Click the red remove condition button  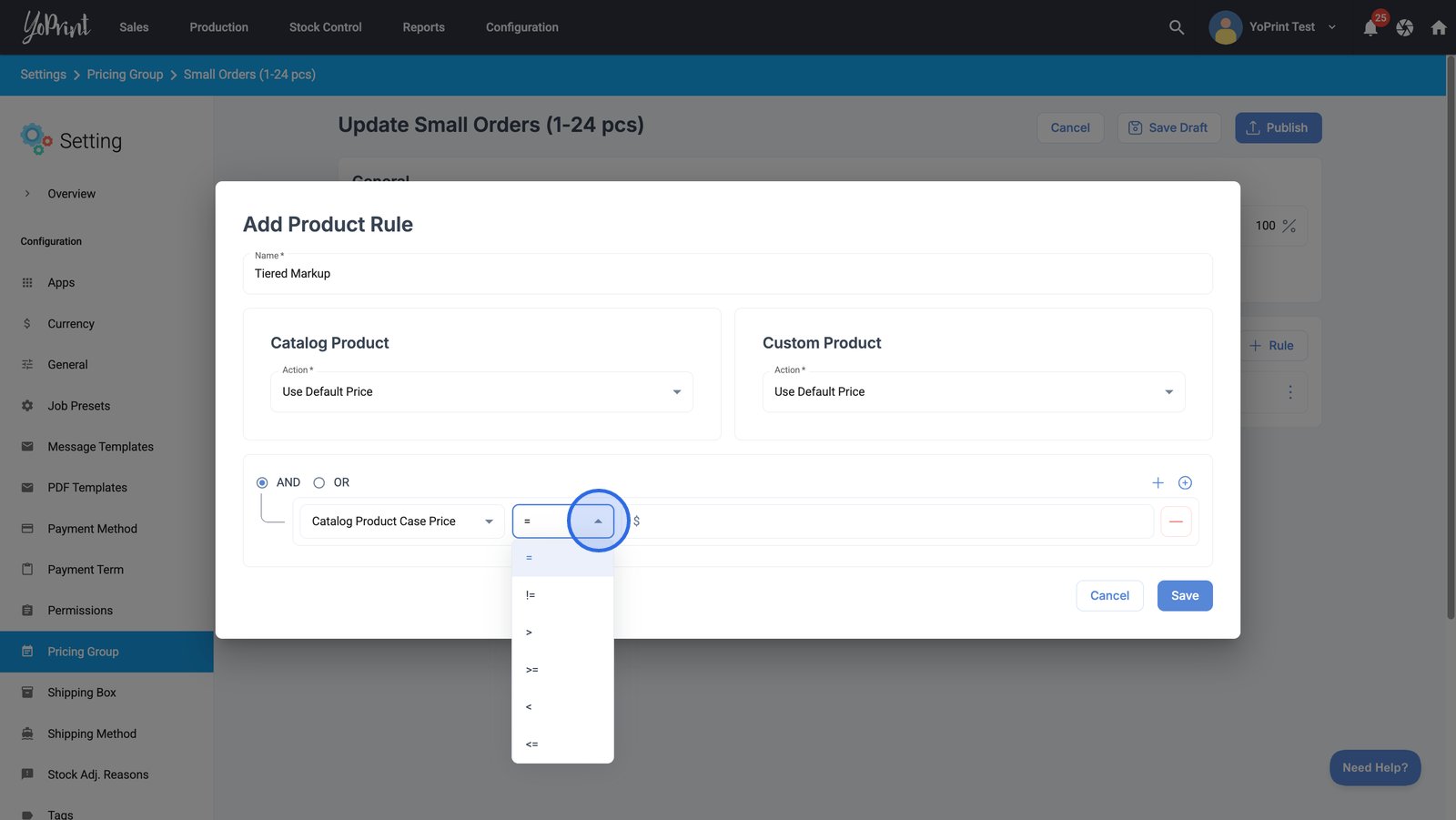[1176, 521]
